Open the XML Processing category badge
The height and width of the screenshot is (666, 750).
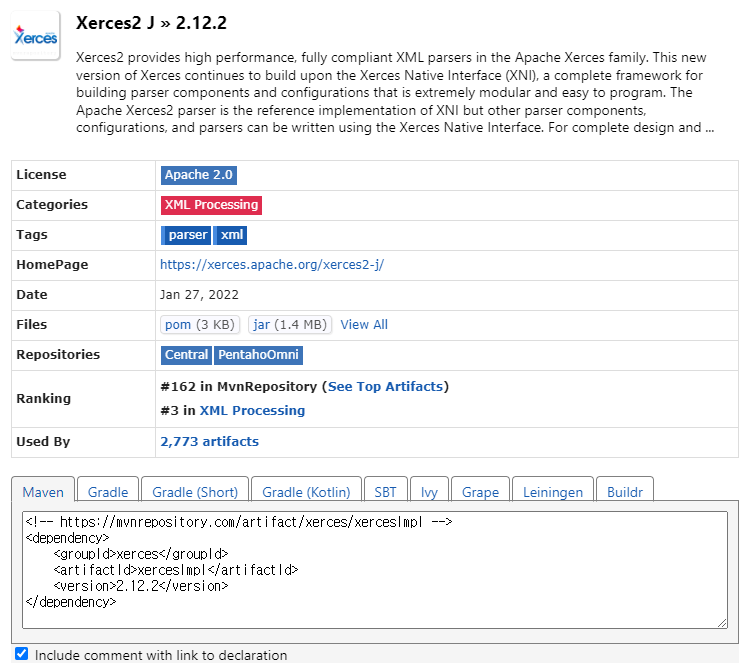tap(211, 205)
